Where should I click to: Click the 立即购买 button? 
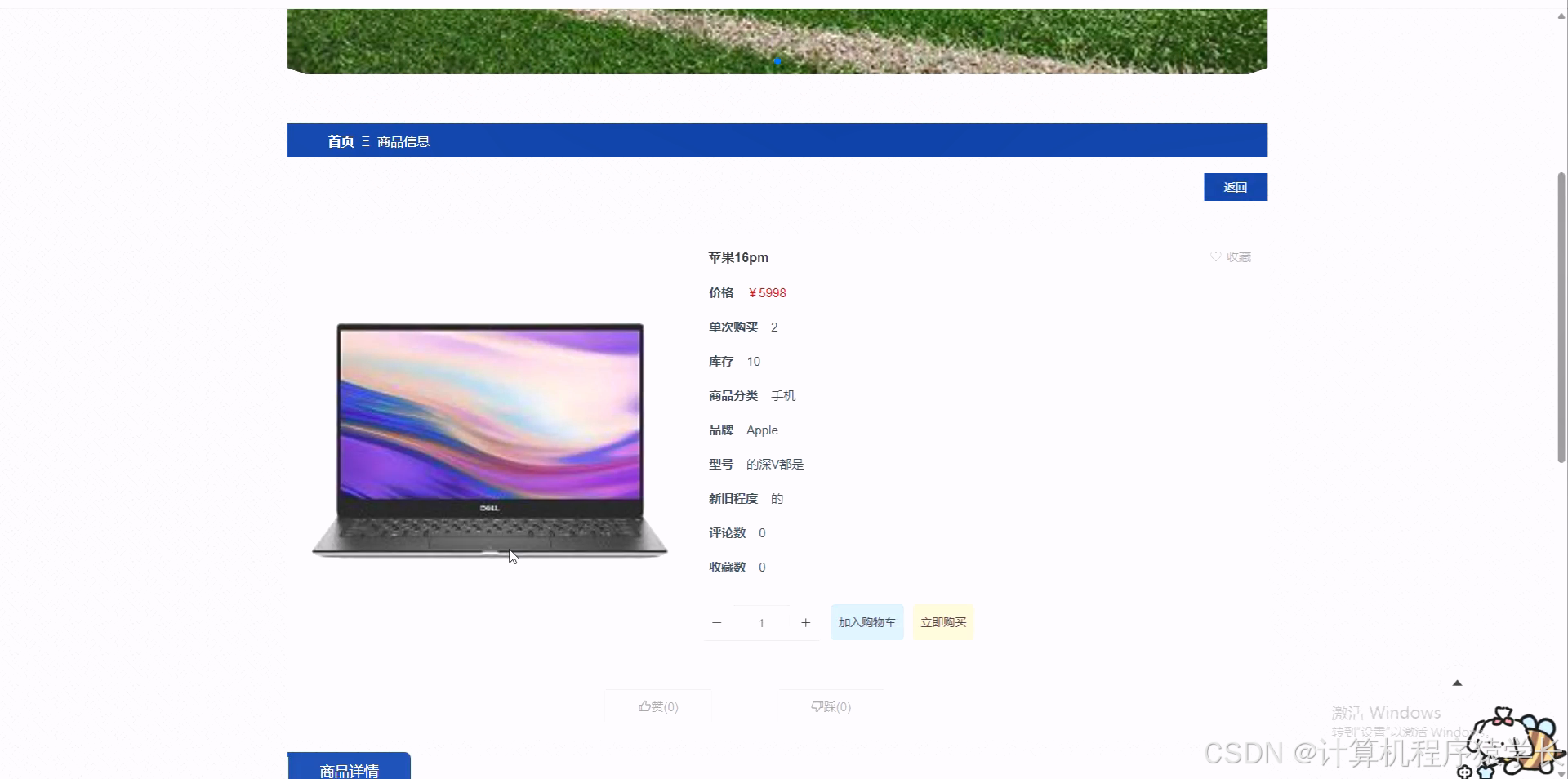click(x=942, y=622)
